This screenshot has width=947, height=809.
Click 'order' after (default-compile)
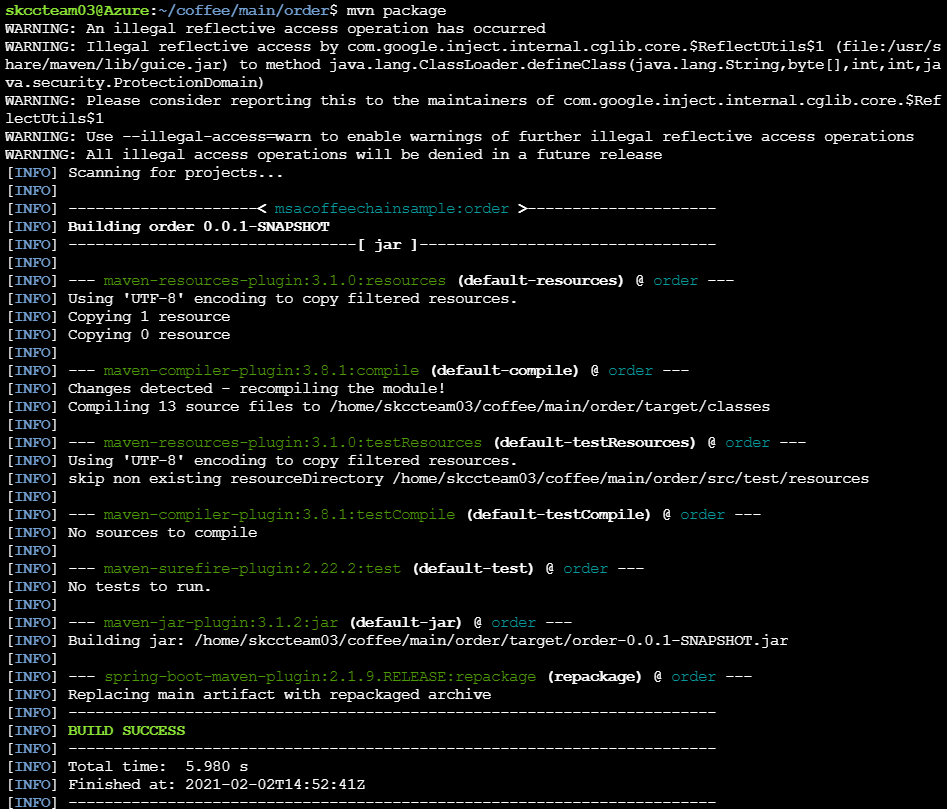631,371
